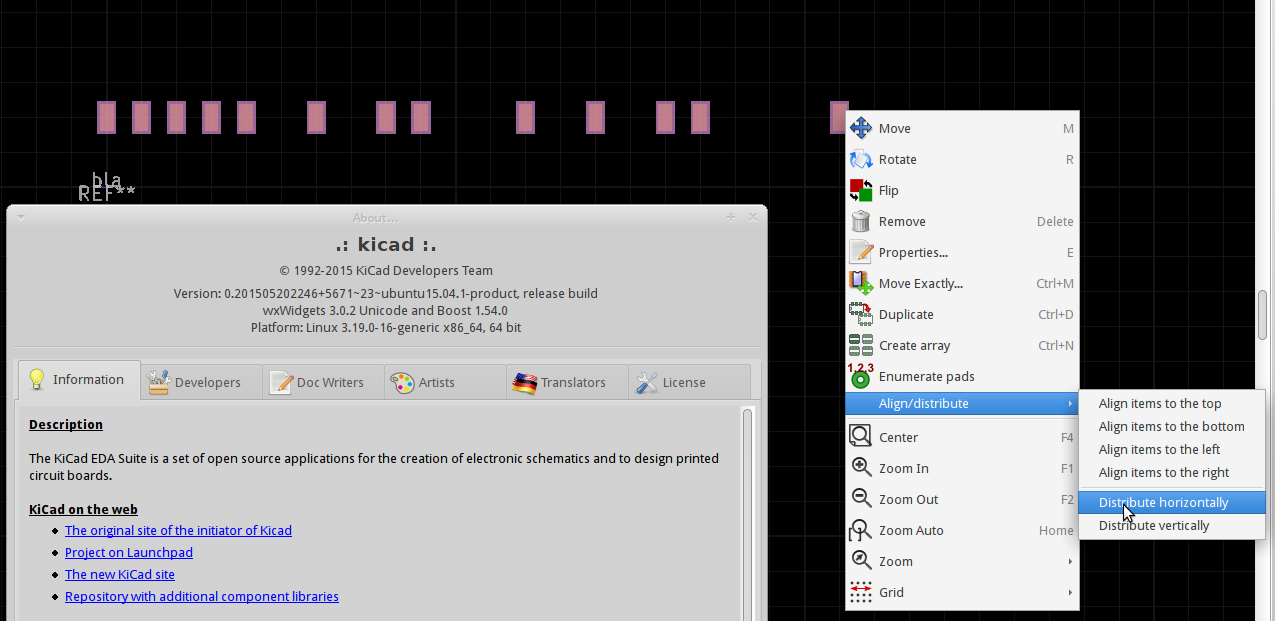Open original site of Kicad initiator link

click(178, 530)
